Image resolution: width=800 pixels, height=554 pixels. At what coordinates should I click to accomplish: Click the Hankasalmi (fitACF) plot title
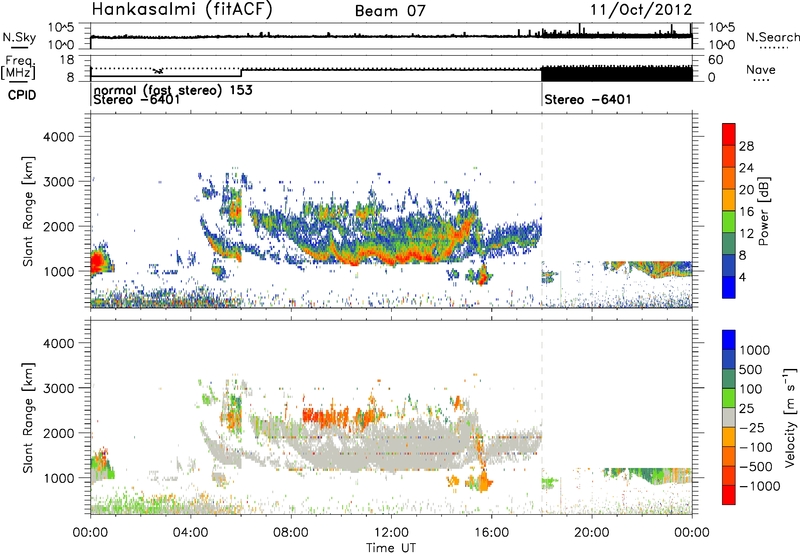(x=182, y=10)
